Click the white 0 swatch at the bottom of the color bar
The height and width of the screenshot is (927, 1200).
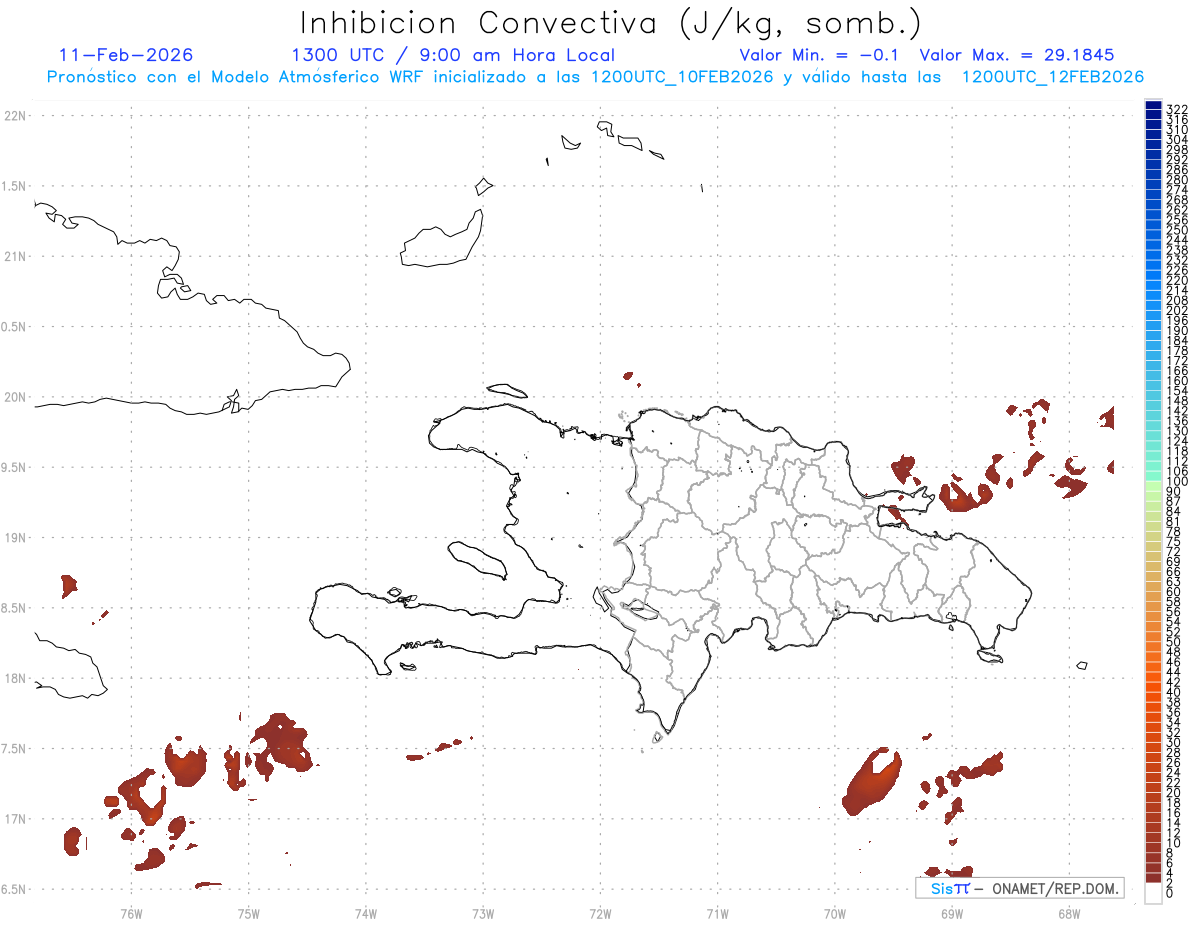coord(1153,894)
